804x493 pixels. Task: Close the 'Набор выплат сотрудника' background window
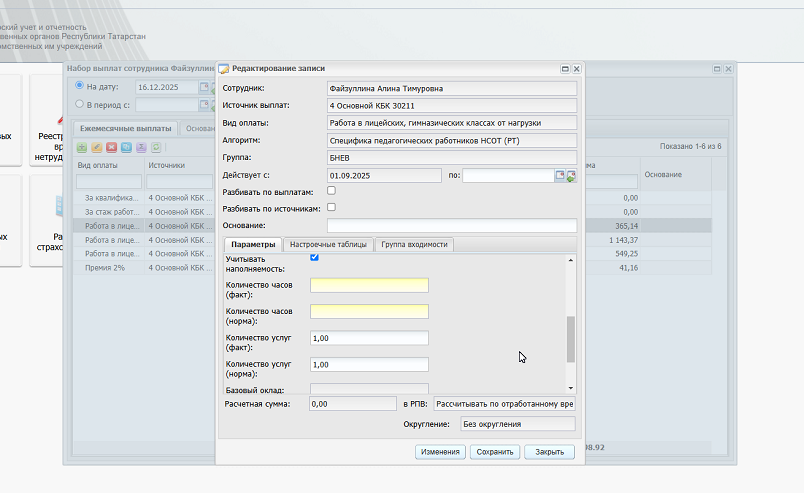(728, 69)
